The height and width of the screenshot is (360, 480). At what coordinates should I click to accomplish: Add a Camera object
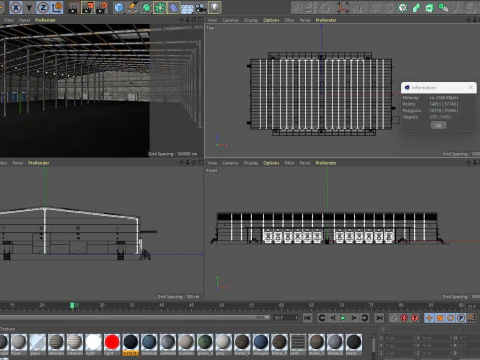(x=201, y=7)
